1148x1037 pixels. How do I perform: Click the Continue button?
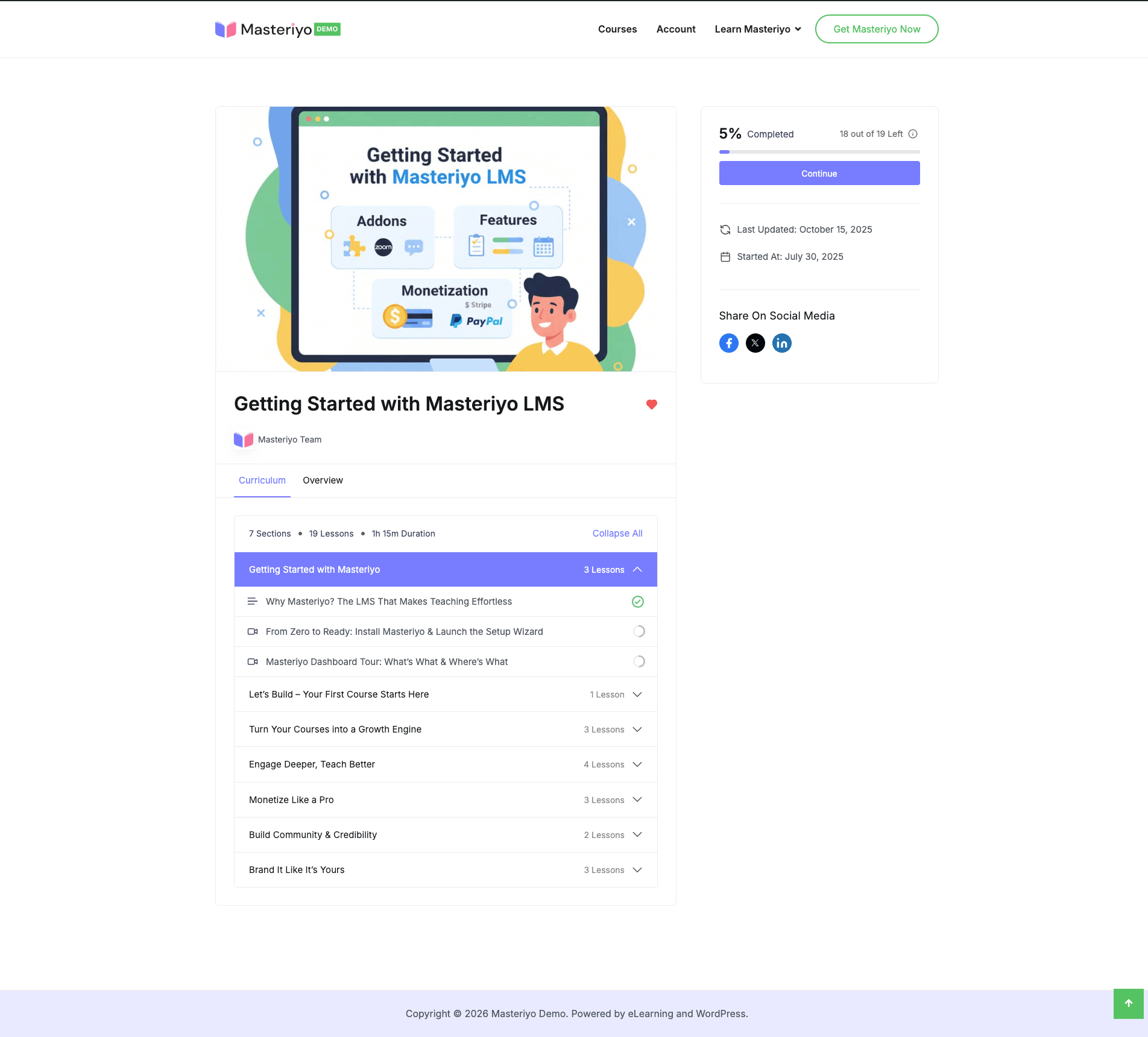click(x=819, y=173)
